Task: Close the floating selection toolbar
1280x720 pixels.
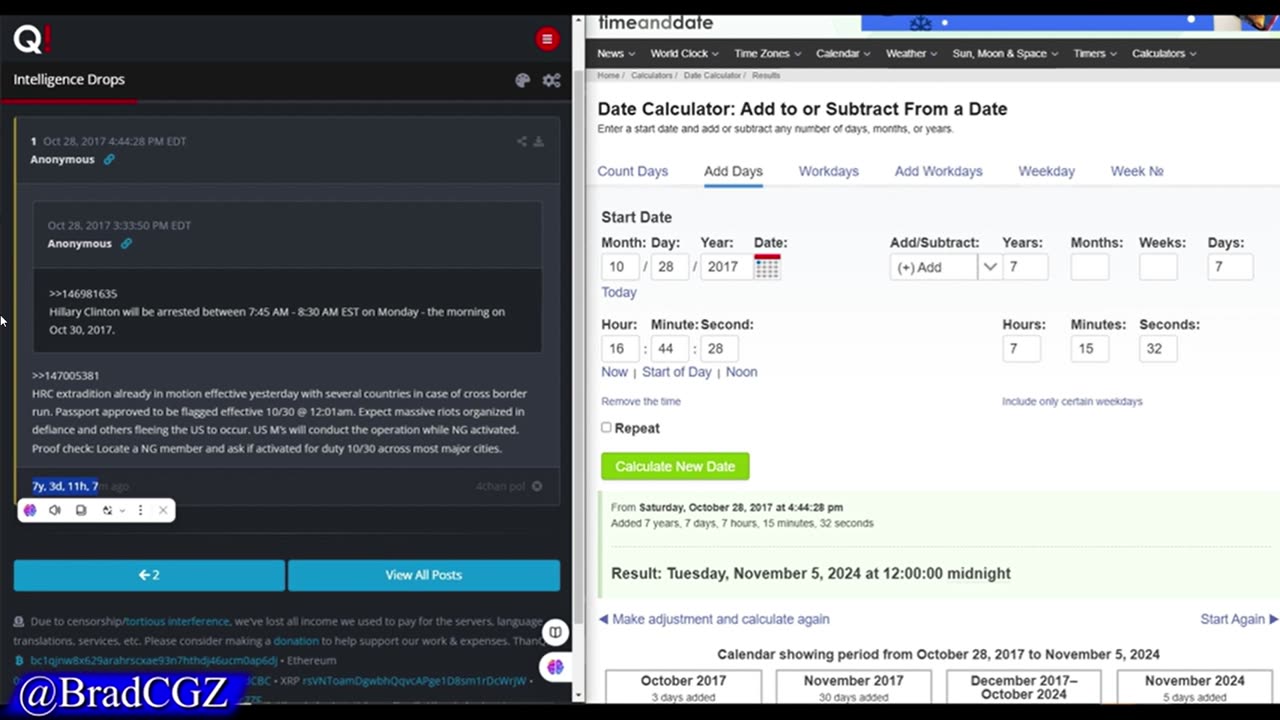Action: pyautogui.click(x=163, y=510)
